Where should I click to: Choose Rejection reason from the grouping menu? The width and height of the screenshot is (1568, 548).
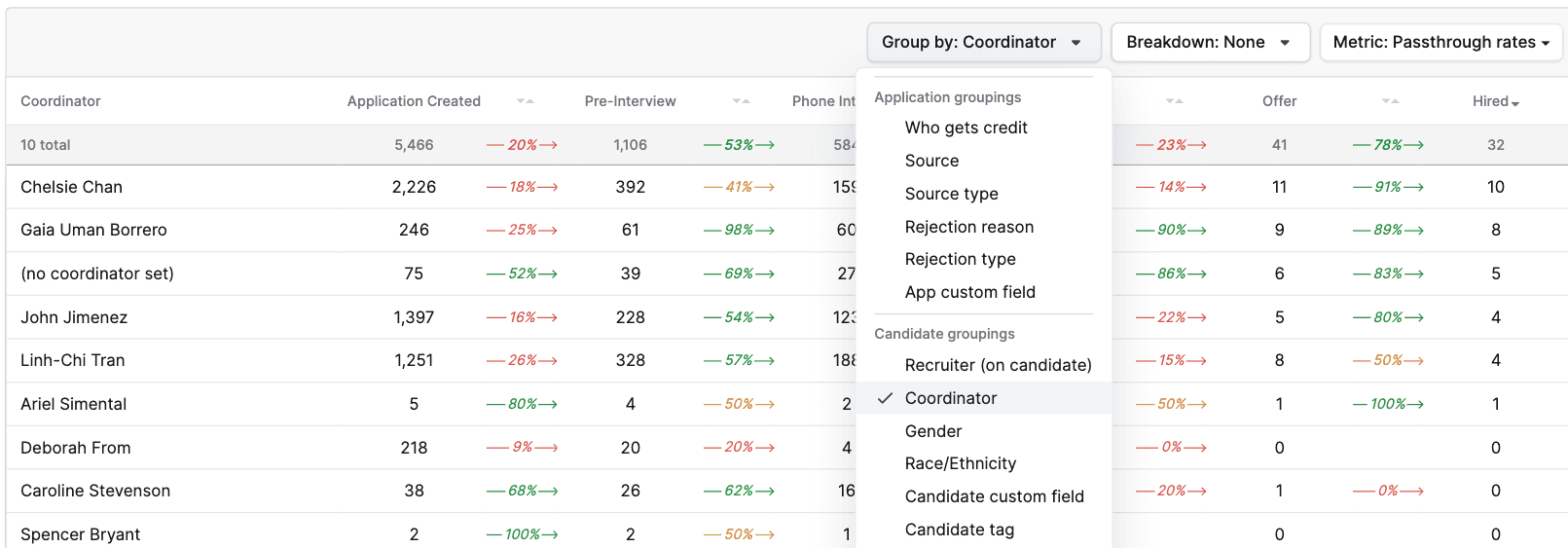coord(968,227)
